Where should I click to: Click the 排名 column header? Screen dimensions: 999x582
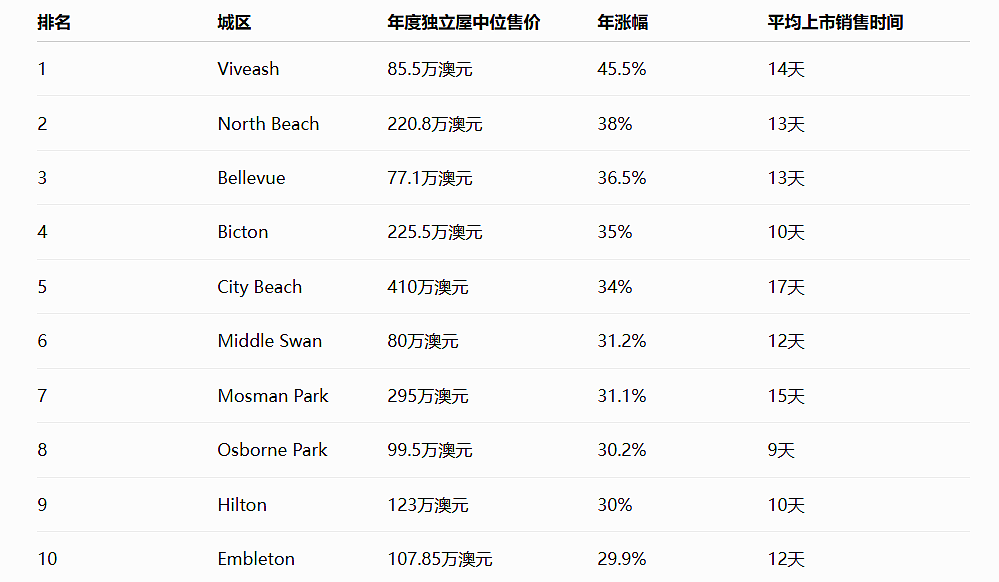54,22
